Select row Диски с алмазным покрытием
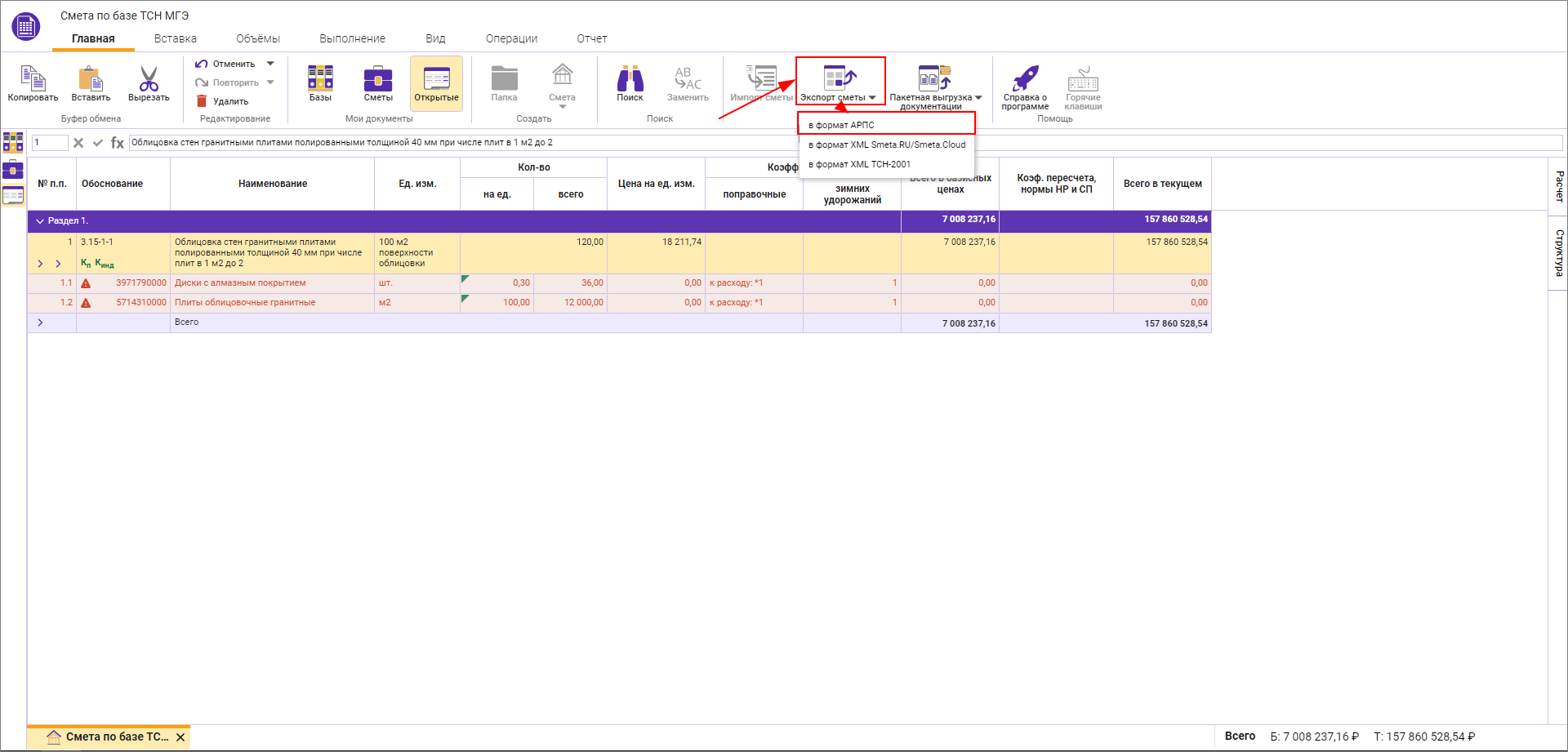The width and height of the screenshot is (1568, 752). (x=619, y=283)
